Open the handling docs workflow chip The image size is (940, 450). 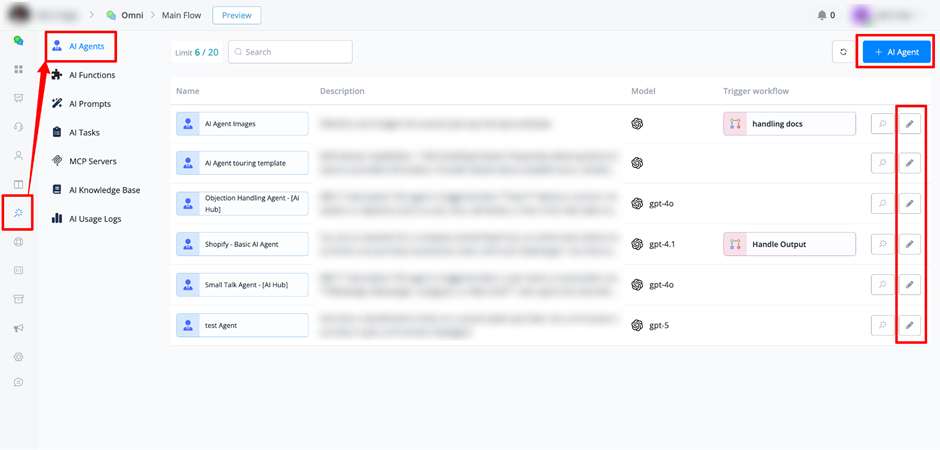(790, 124)
